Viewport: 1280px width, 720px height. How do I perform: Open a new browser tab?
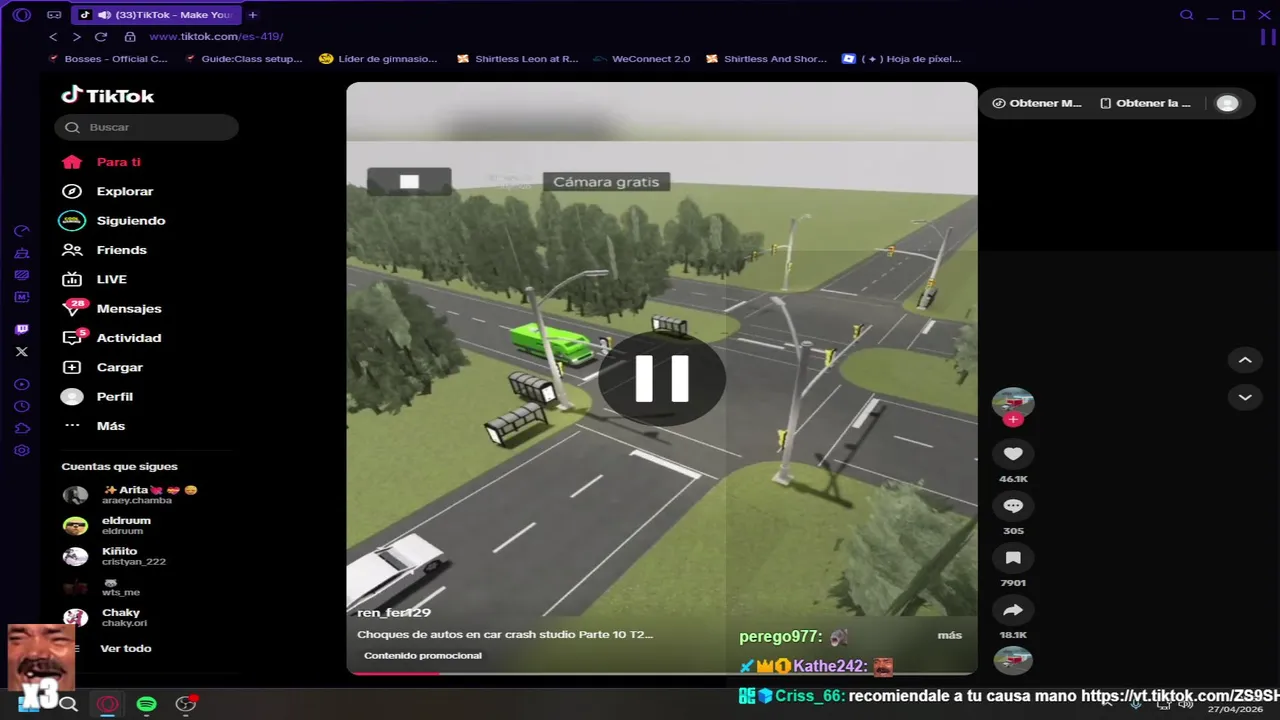253,15
